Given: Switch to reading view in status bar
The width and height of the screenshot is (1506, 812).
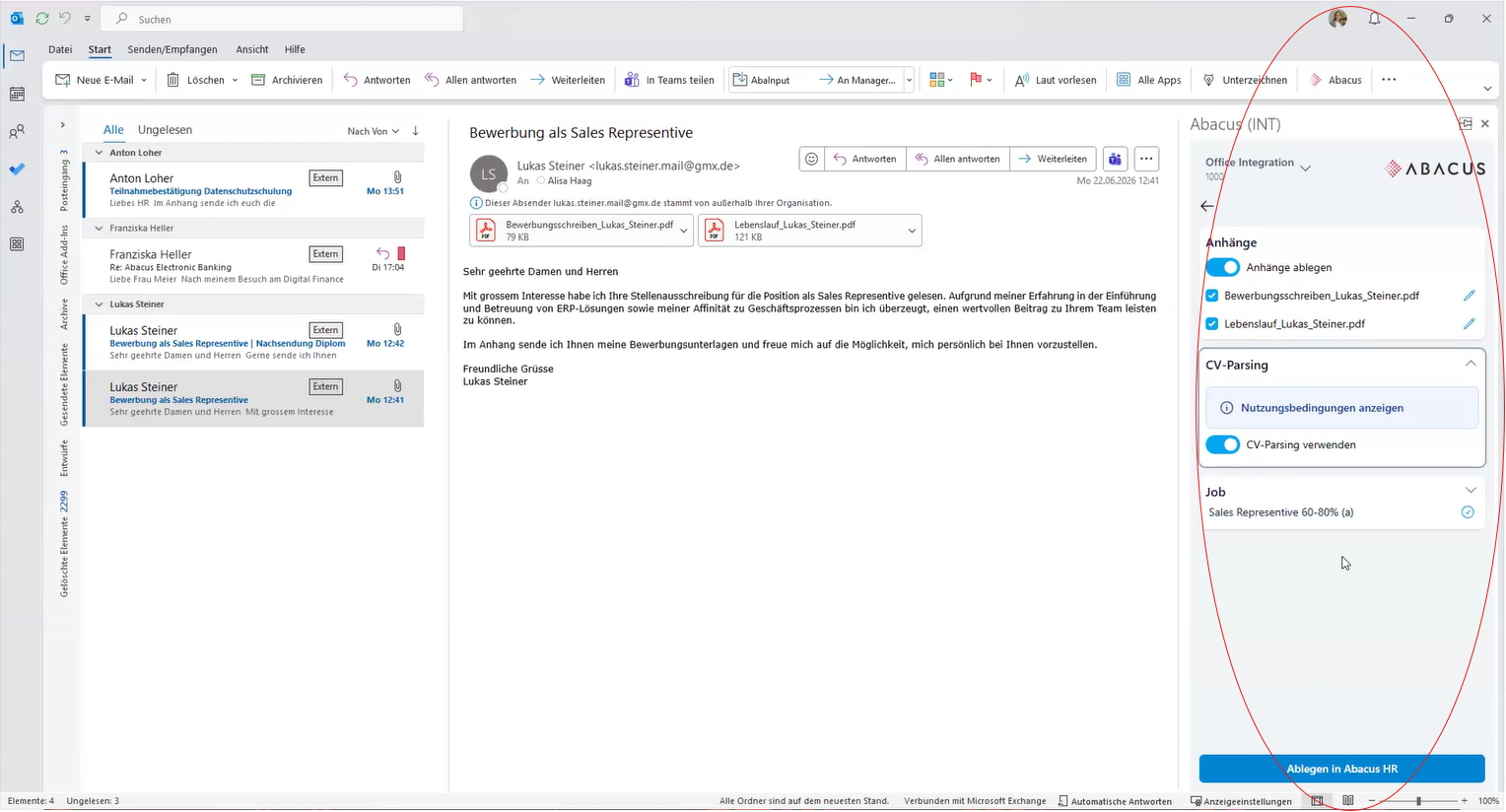Looking at the screenshot, I should click(x=1348, y=801).
